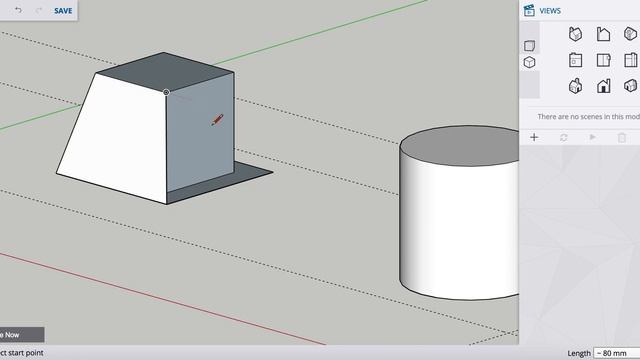Click the top face of the cylinder
This screenshot has height=360, width=640.
click(x=459, y=145)
